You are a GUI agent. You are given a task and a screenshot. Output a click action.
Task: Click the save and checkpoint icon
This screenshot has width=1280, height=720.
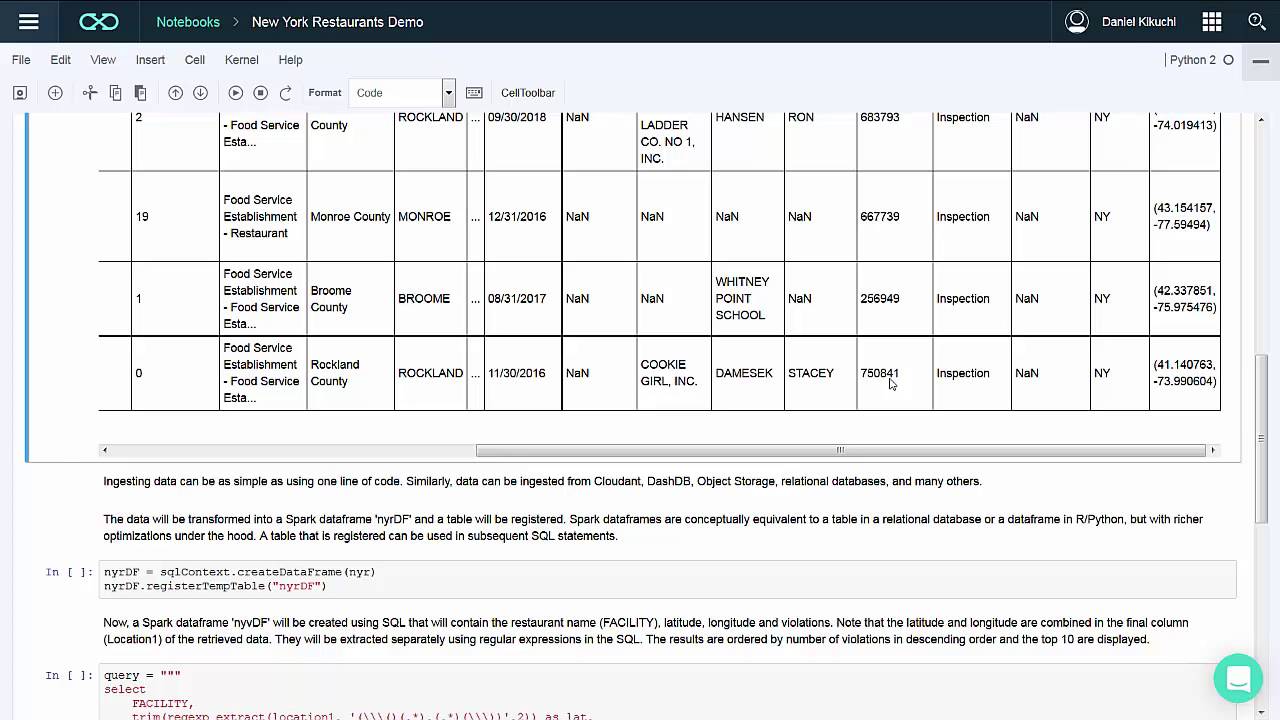[x=20, y=93]
